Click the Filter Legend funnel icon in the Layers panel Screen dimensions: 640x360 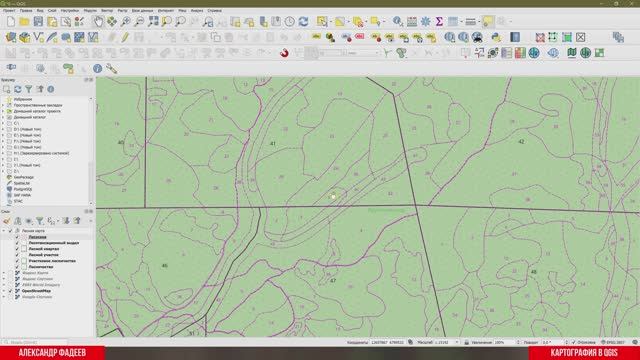coord(40,221)
